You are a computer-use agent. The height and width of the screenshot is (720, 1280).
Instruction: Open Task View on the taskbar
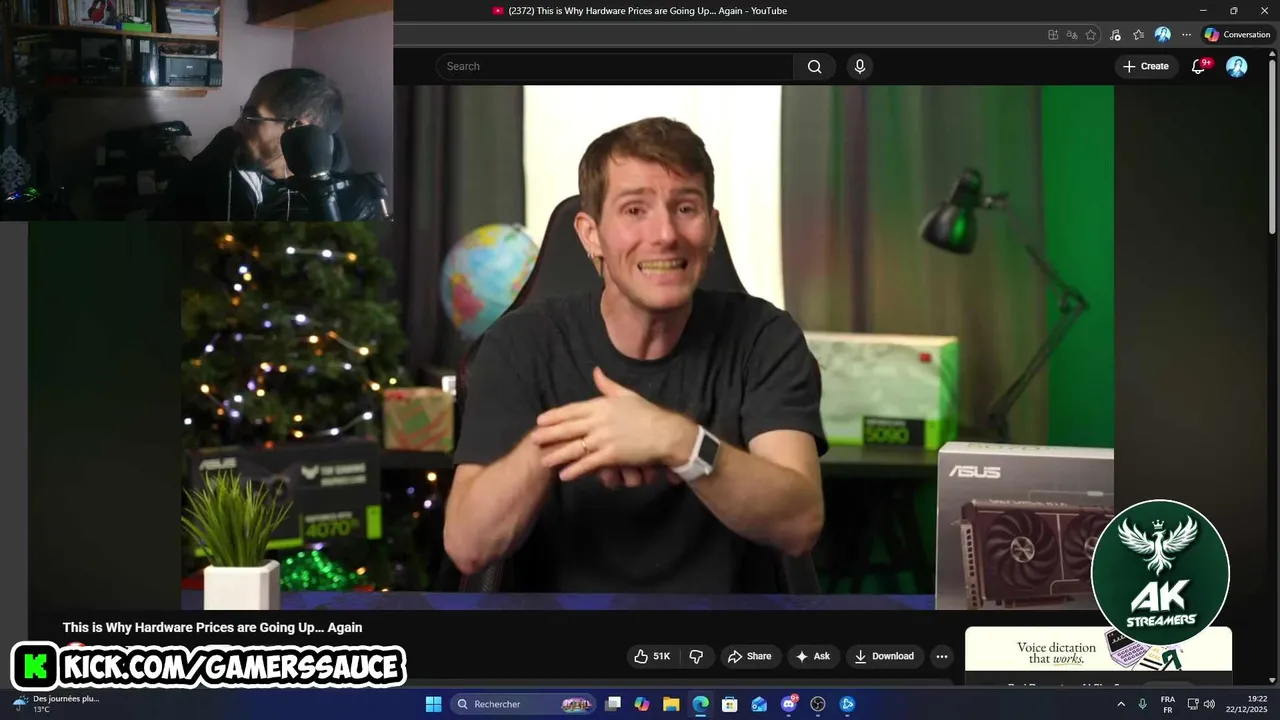click(x=613, y=704)
